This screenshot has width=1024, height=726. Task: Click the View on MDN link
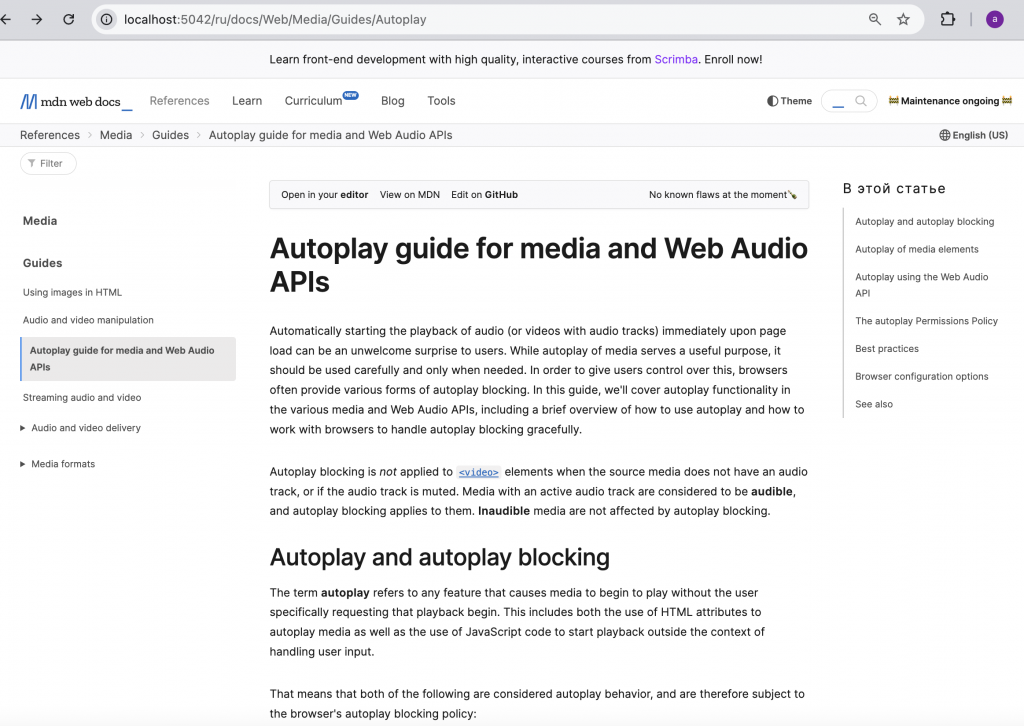pyautogui.click(x=409, y=195)
